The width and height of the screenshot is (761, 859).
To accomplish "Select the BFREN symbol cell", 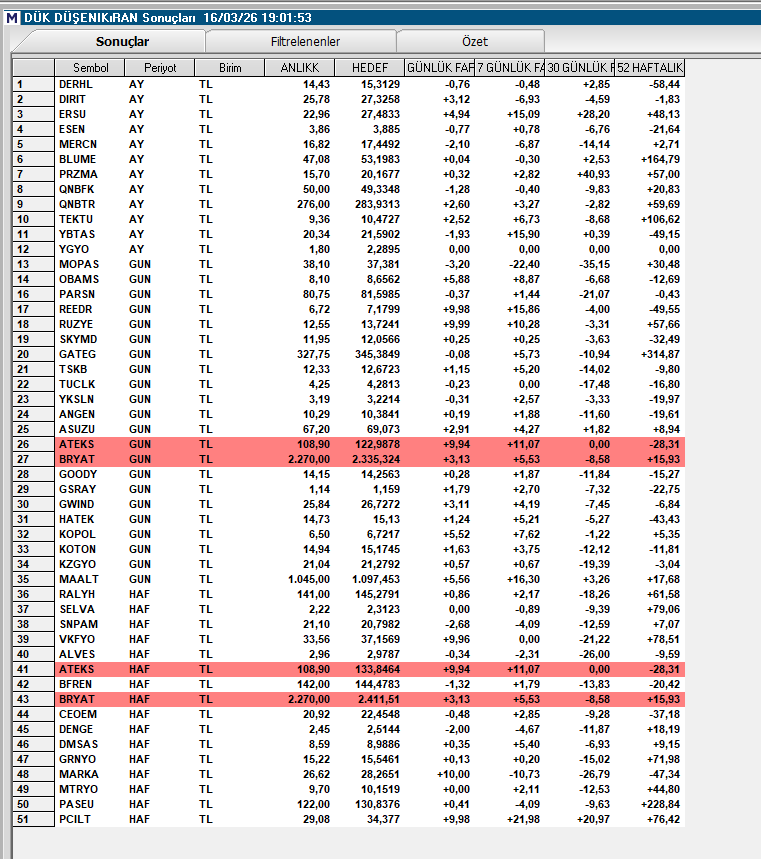I will click(x=90, y=684).
